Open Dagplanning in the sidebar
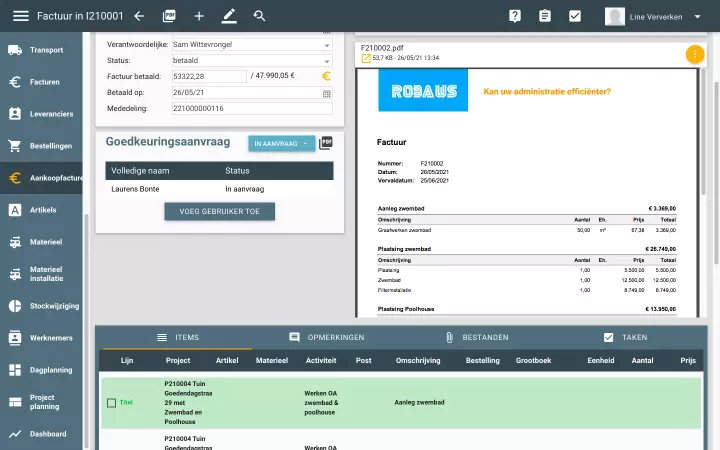Screen dimensions: 720x450 [x=41, y=370]
